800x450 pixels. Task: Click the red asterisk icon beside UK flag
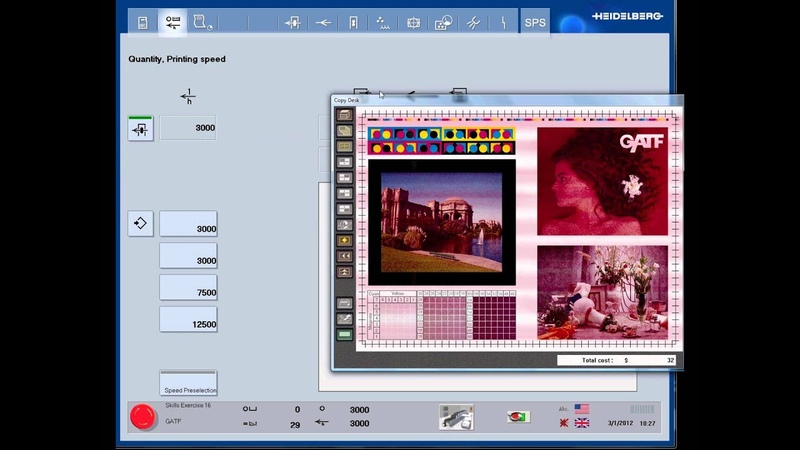pyautogui.click(x=564, y=423)
